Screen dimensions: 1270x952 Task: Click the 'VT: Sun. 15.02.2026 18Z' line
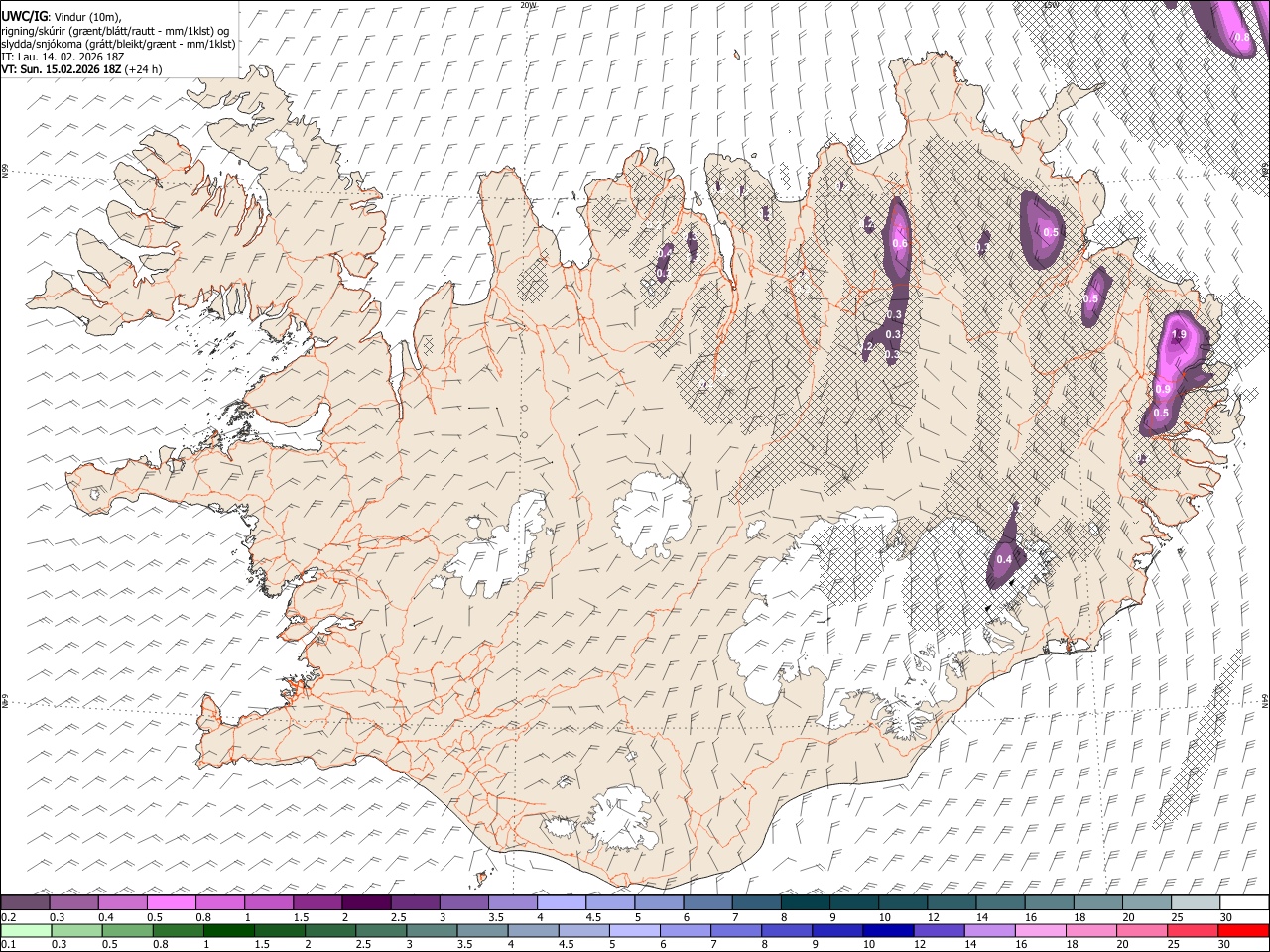62,69
